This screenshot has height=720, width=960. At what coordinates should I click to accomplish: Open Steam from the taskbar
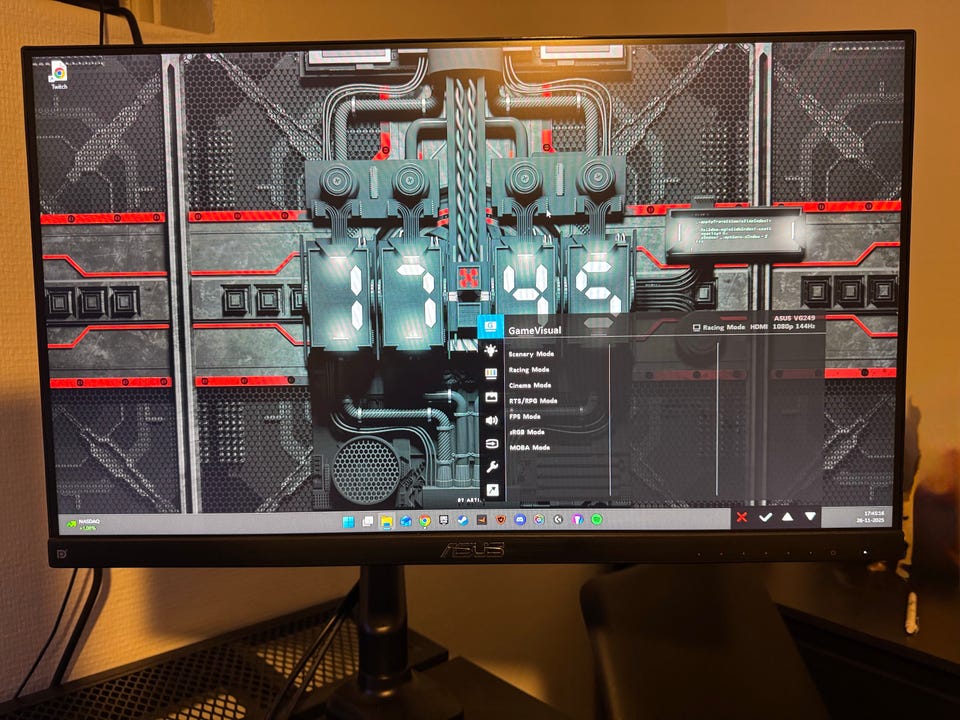463,520
